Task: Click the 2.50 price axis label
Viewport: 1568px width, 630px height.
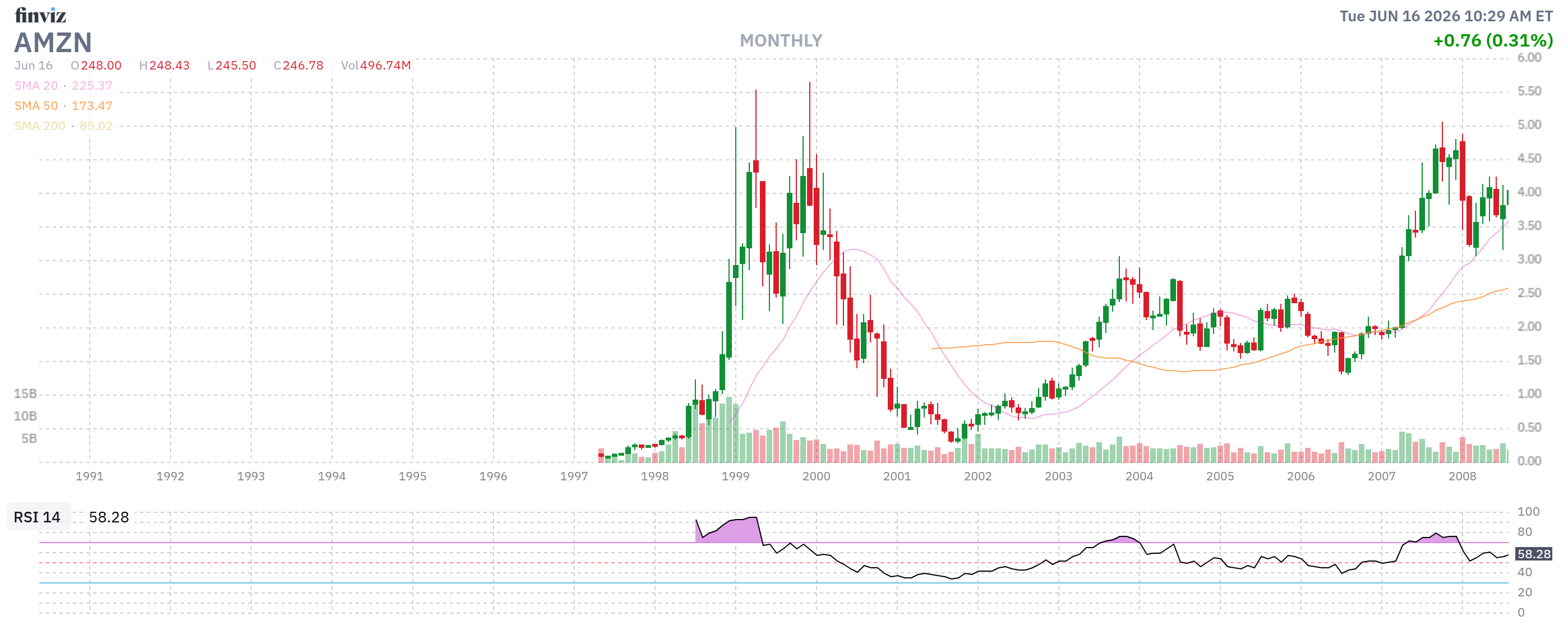Action: click(1529, 293)
